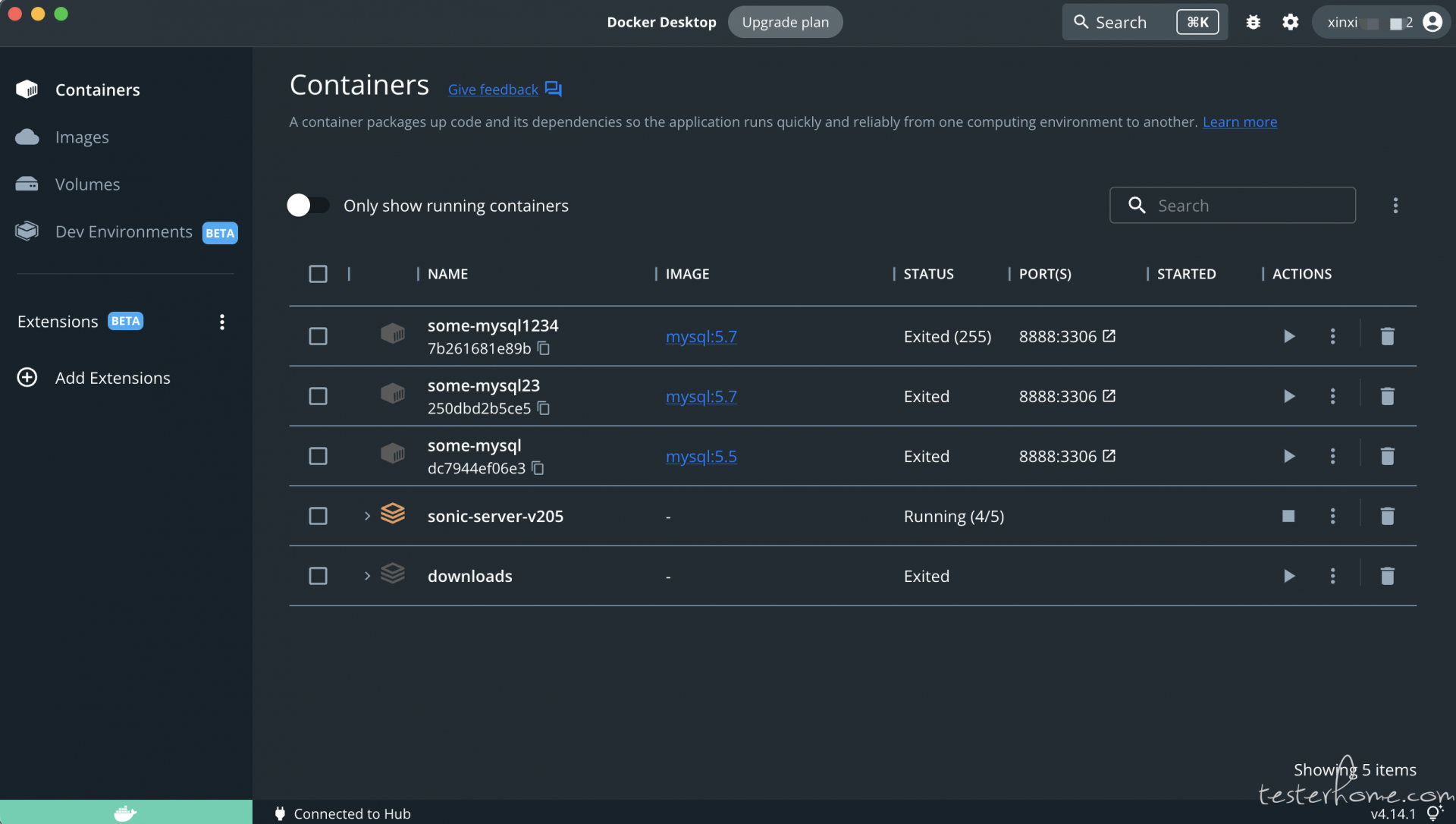Open the account avatar menu

[1432, 22]
